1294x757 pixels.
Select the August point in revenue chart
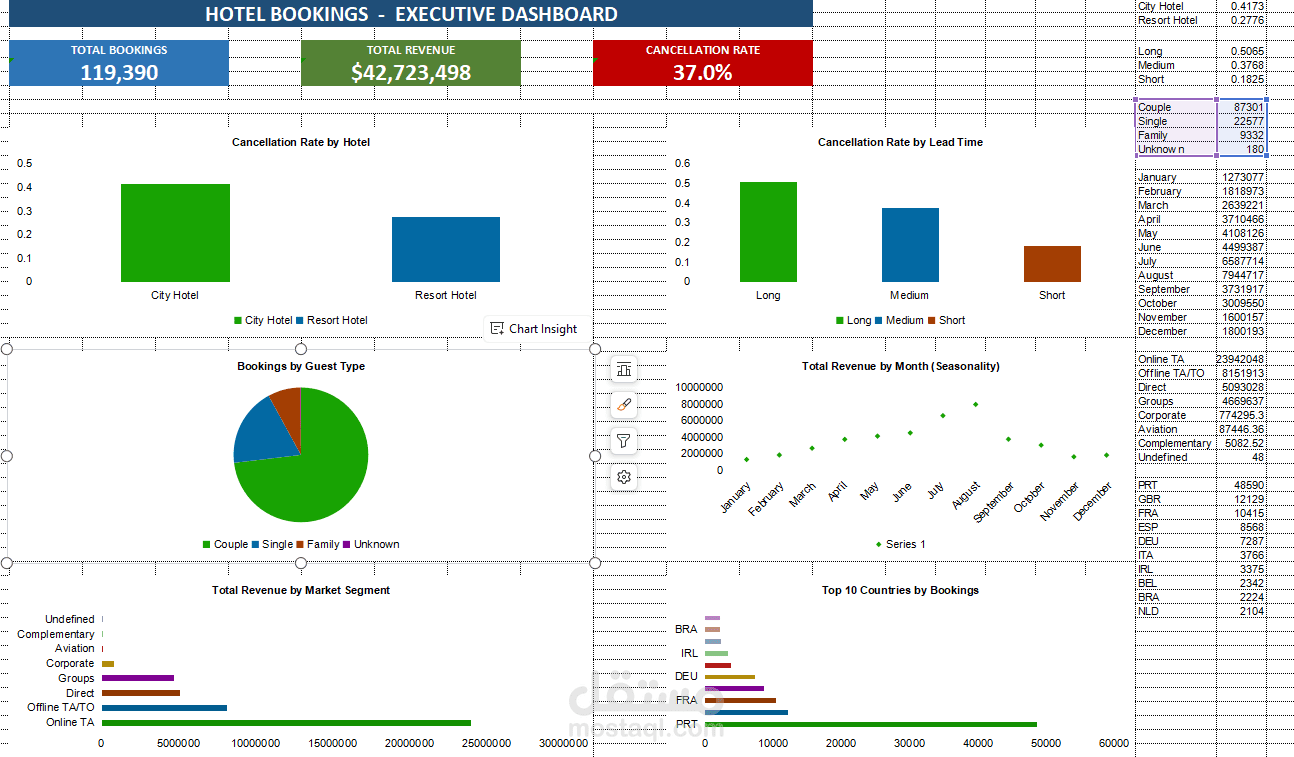click(975, 404)
